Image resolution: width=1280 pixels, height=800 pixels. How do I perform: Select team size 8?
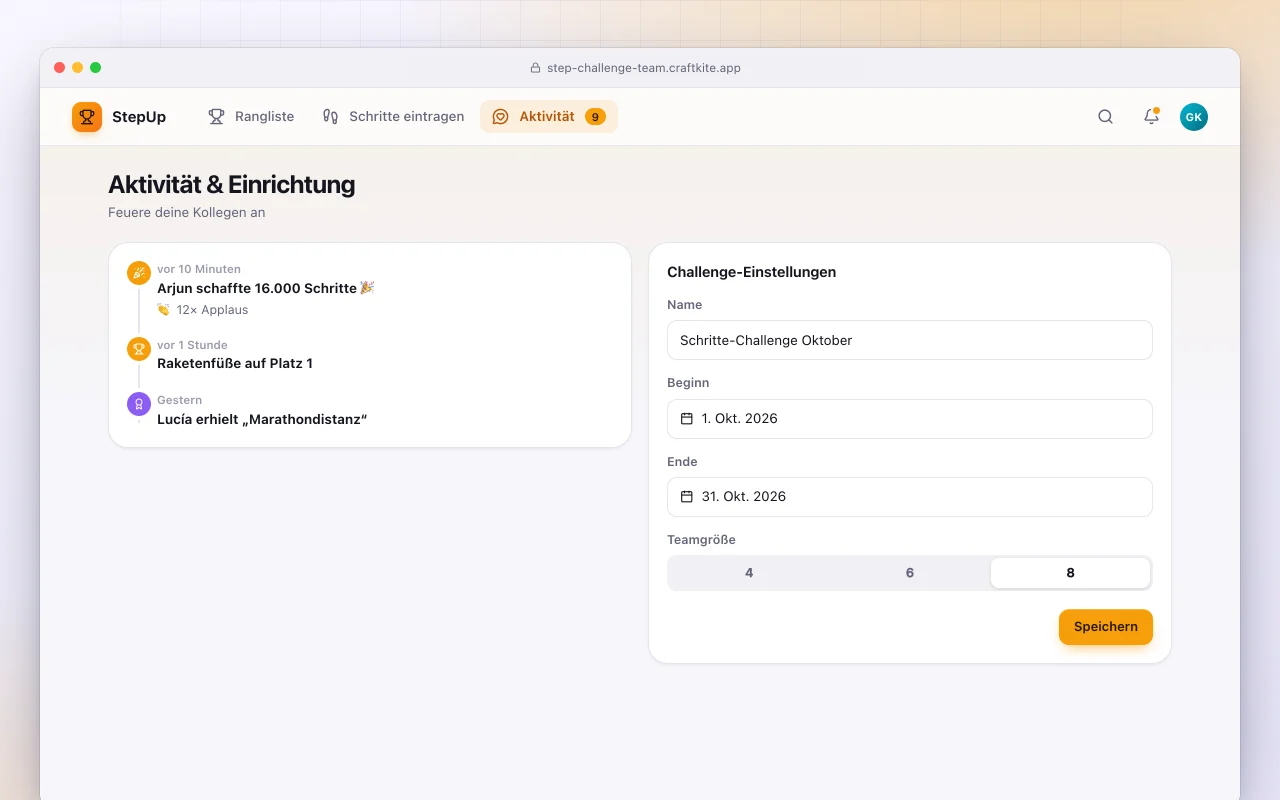(x=1070, y=573)
